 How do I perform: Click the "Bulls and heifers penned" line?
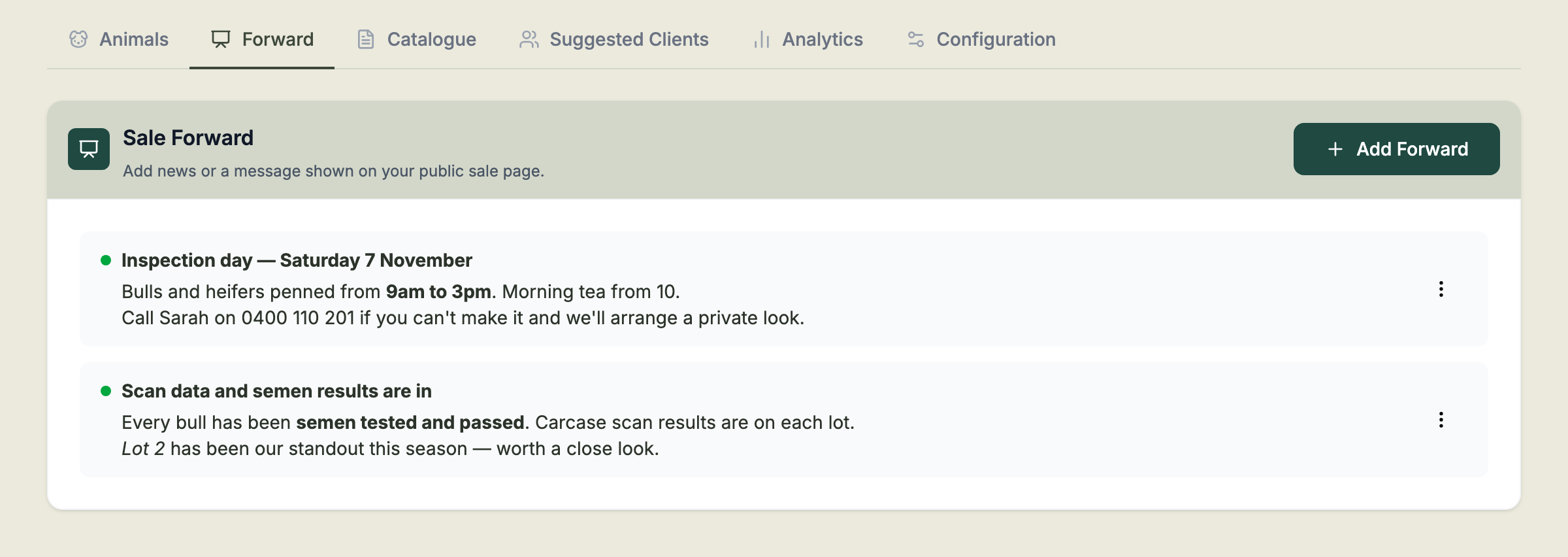400,292
